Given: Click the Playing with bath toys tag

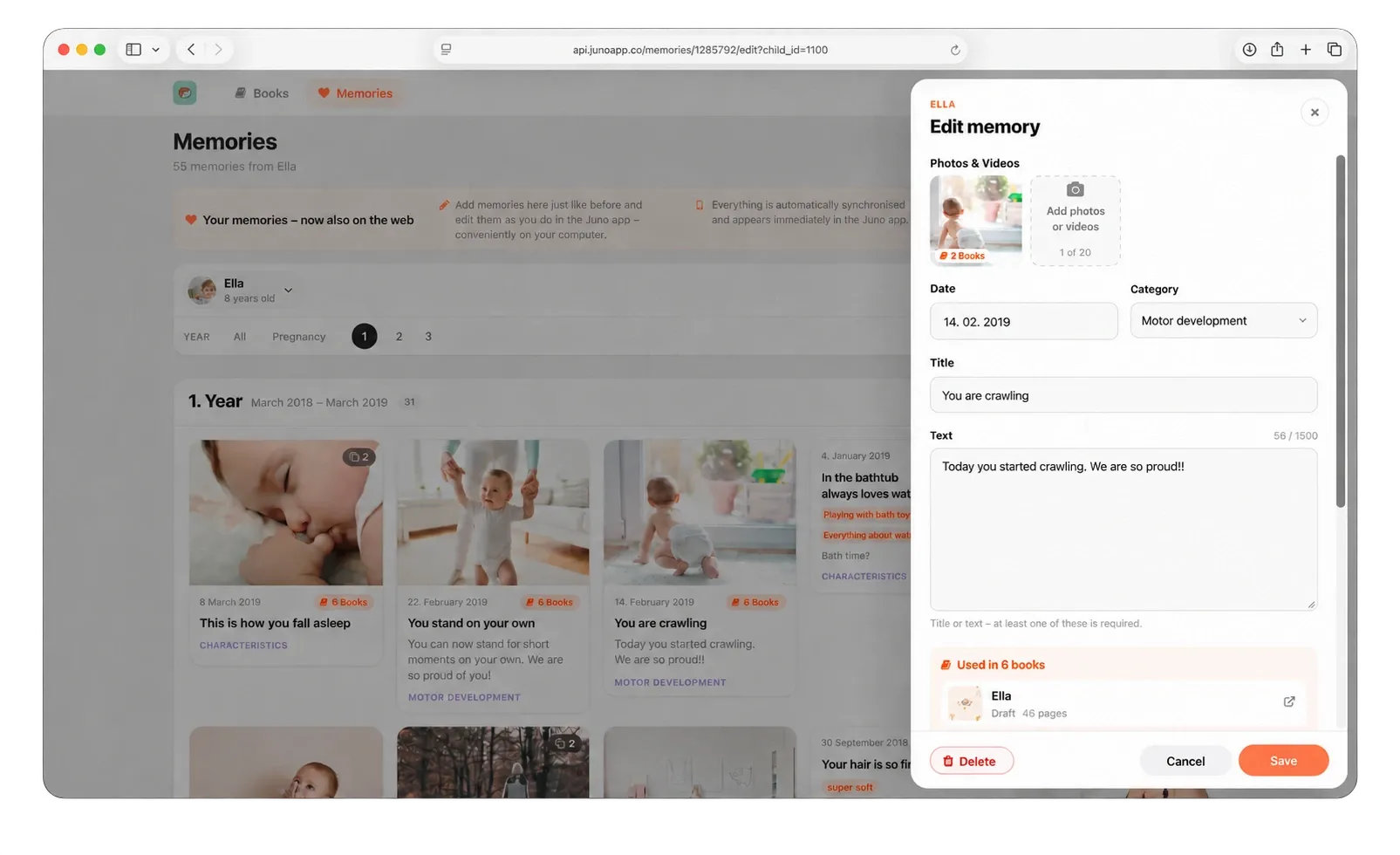Looking at the screenshot, I should [865, 515].
